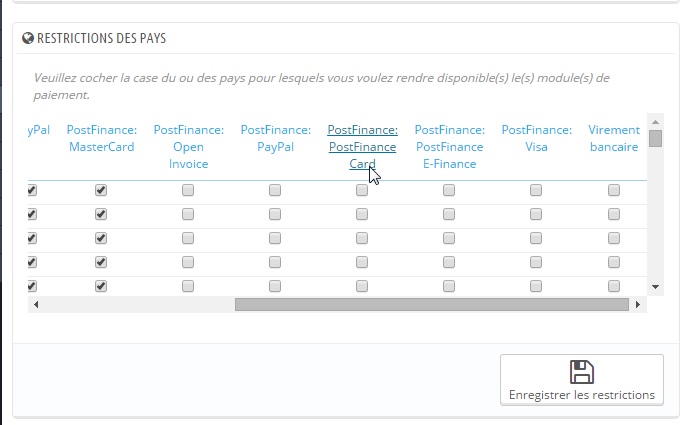Check first-row PostFinance: Open Invoice box
692x425 pixels.
tap(188, 190)
